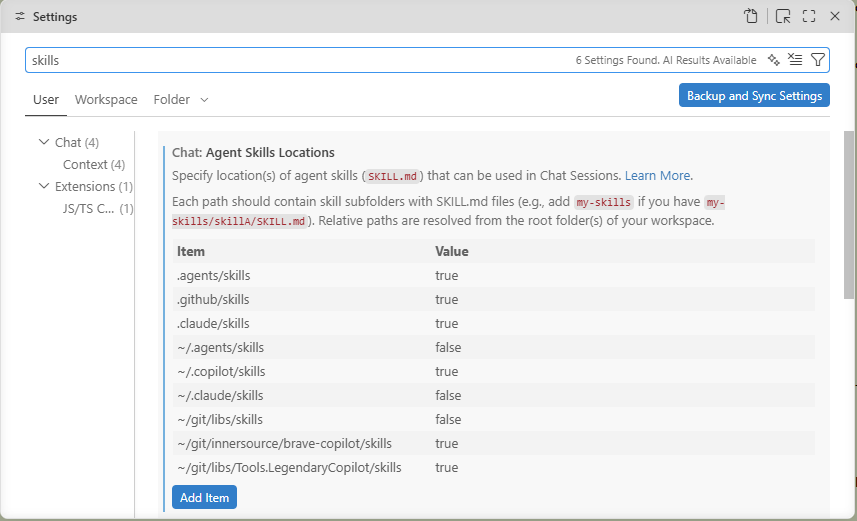This screenshot has width=857, height=521.
Task: Select Chat (4) in settings tree
Action: coord(77,143)
